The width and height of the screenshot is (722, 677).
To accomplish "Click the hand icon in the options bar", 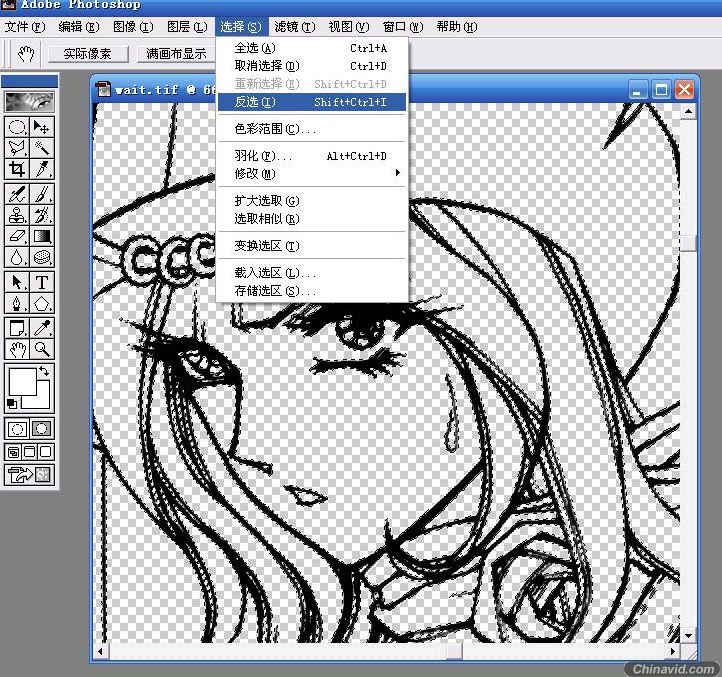I will tap(26, 54).
